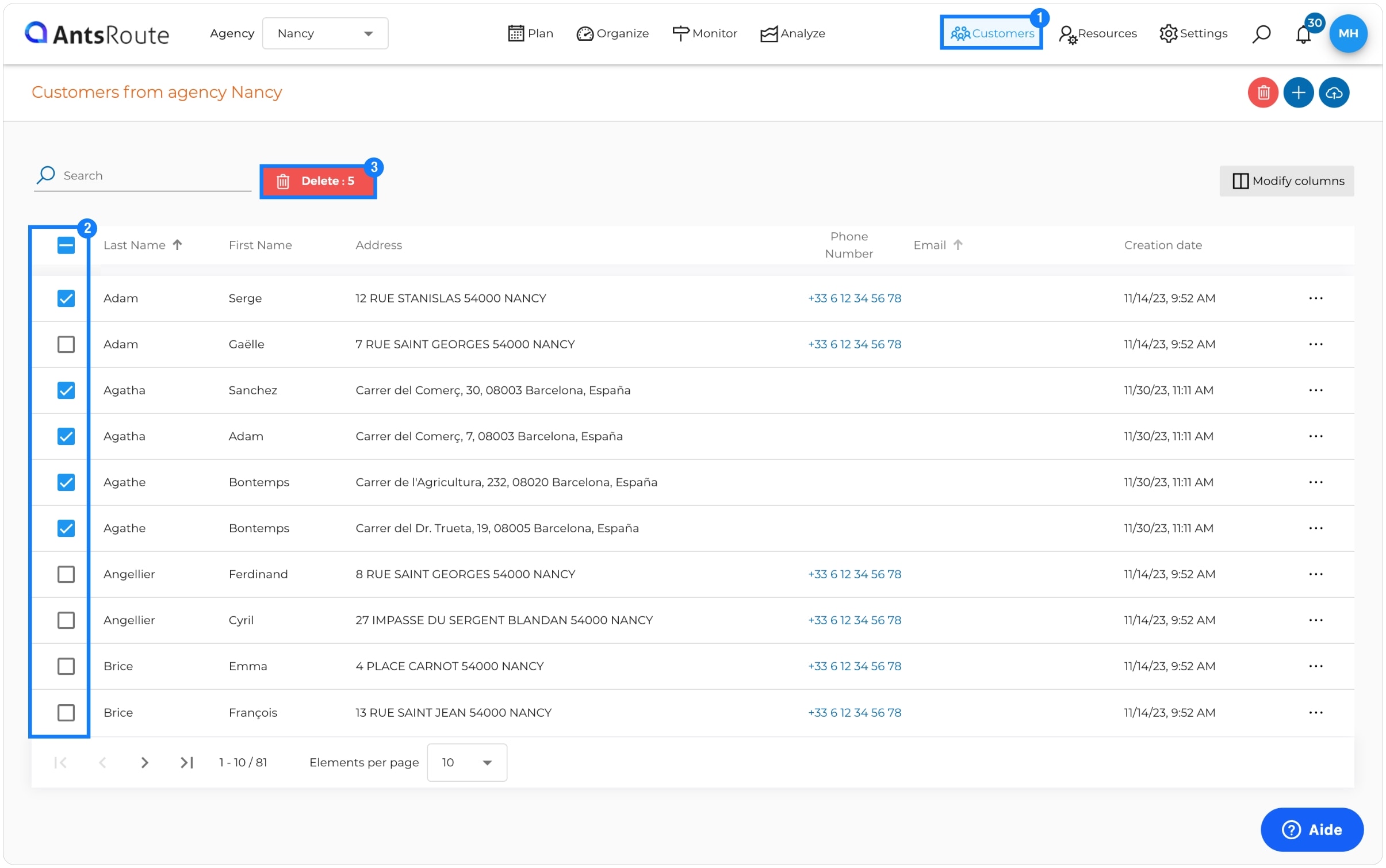
Task: Click Angellier Cyril's phone number link
Action: [x=854, y=620]
